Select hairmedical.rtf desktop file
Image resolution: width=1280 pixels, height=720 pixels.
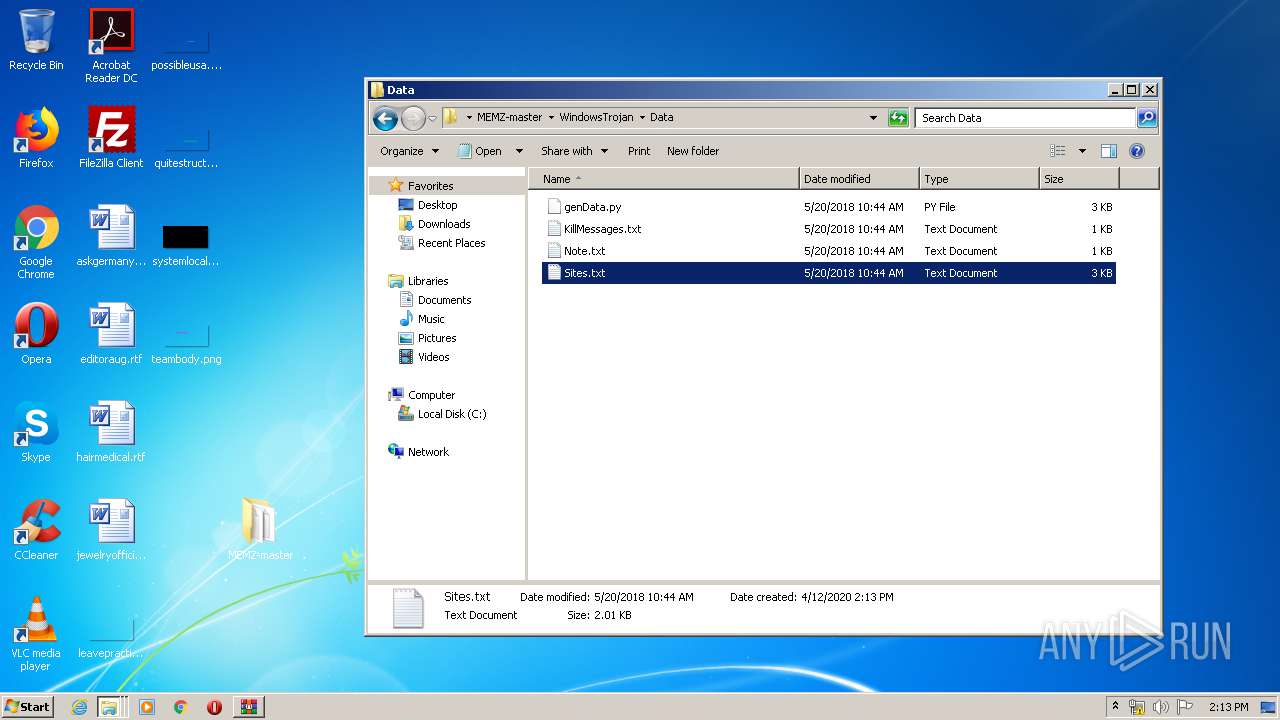111,432
